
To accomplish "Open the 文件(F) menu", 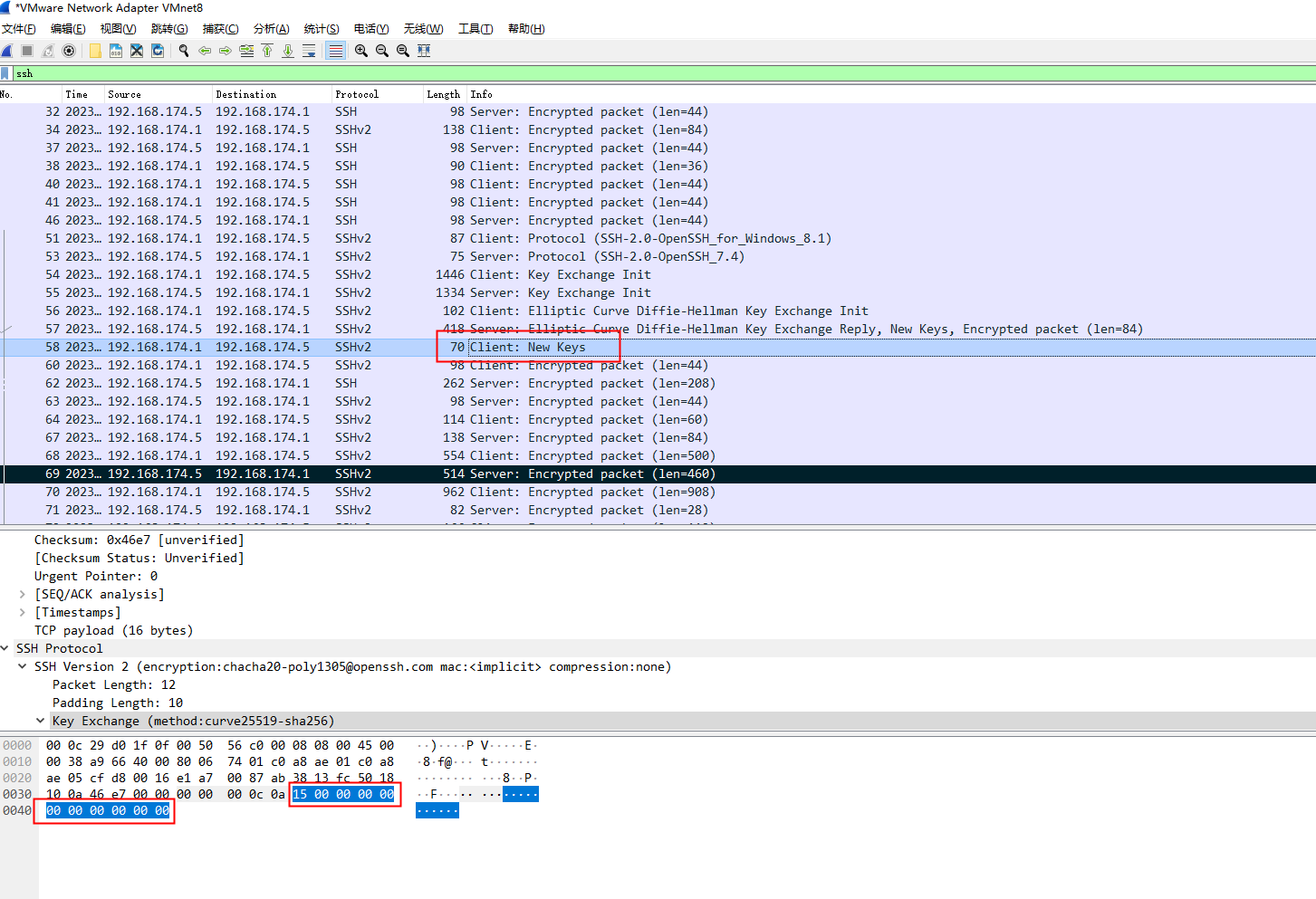I will (x=18, y=29).
